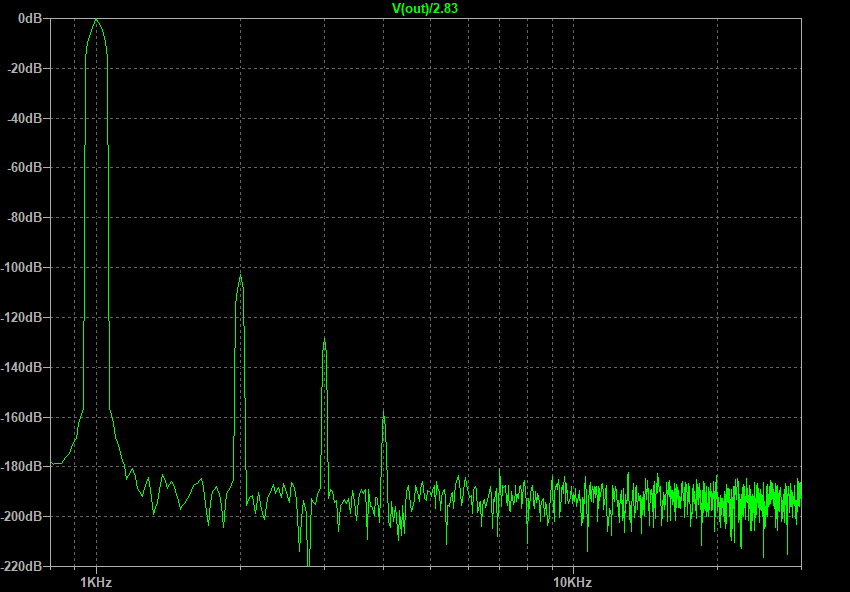The height and width of the screenshot is (592, 850).
Task: Click the -160dB axis label
Action: tap(22, 417)
